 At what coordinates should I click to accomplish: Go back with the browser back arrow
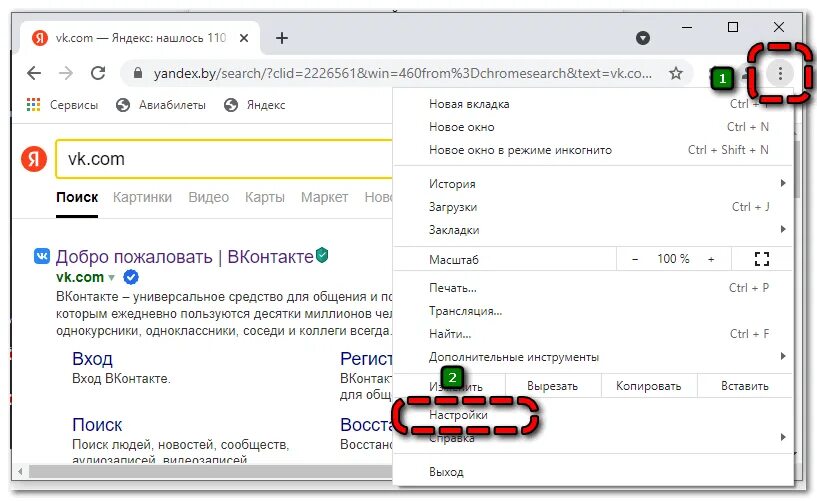(x=34, y=73)
